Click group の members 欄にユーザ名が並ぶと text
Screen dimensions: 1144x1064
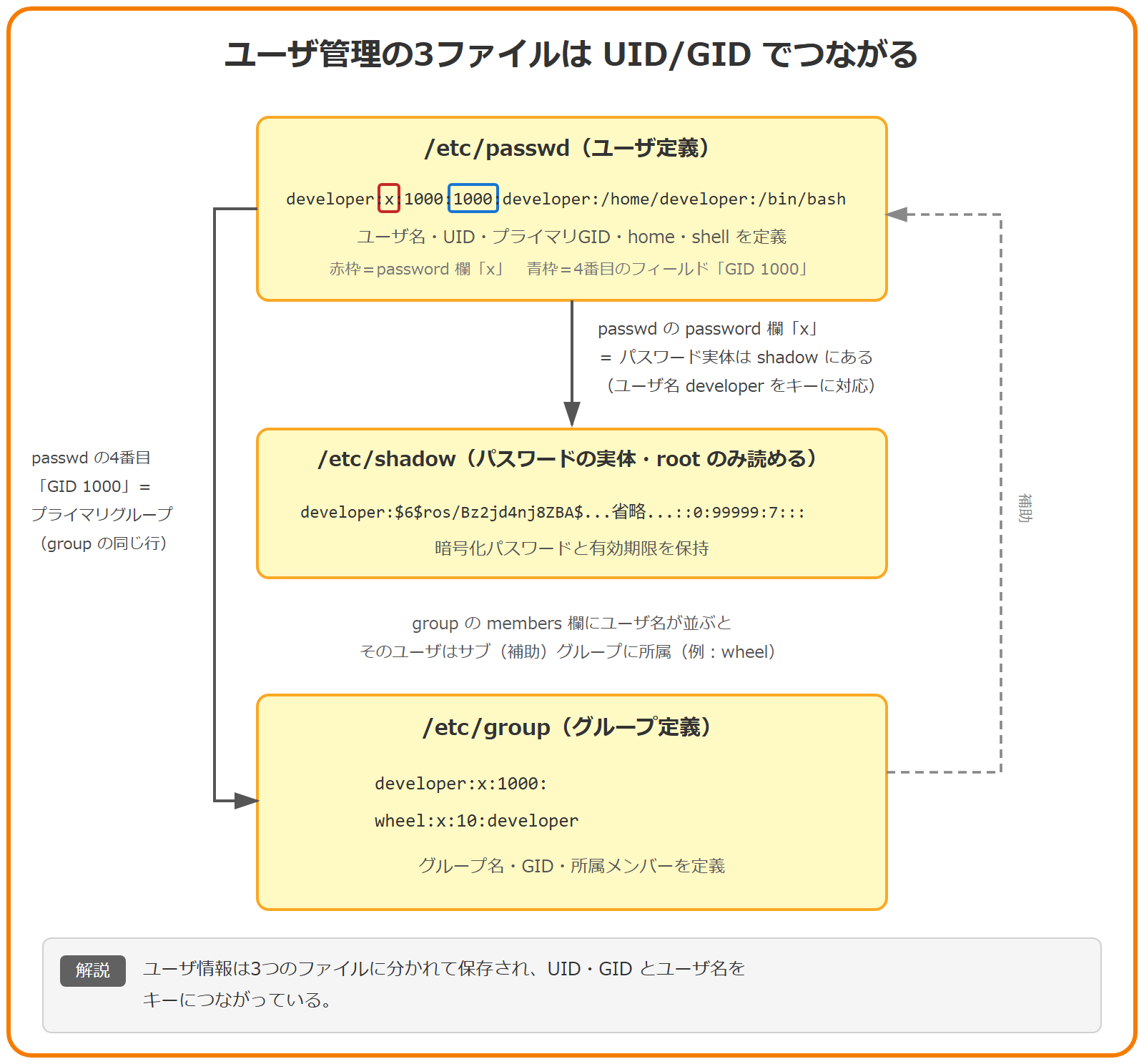point(571,624)
